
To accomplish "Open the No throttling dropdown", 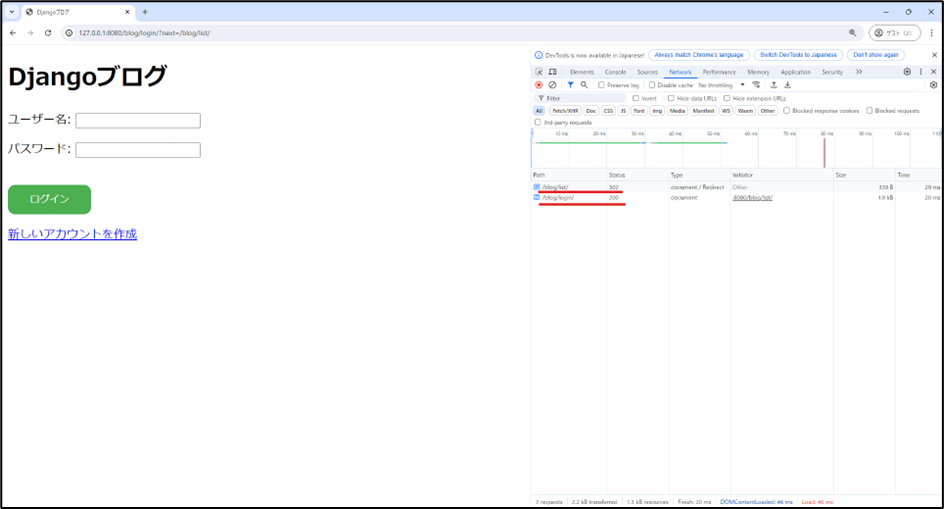I will [721, 85].
